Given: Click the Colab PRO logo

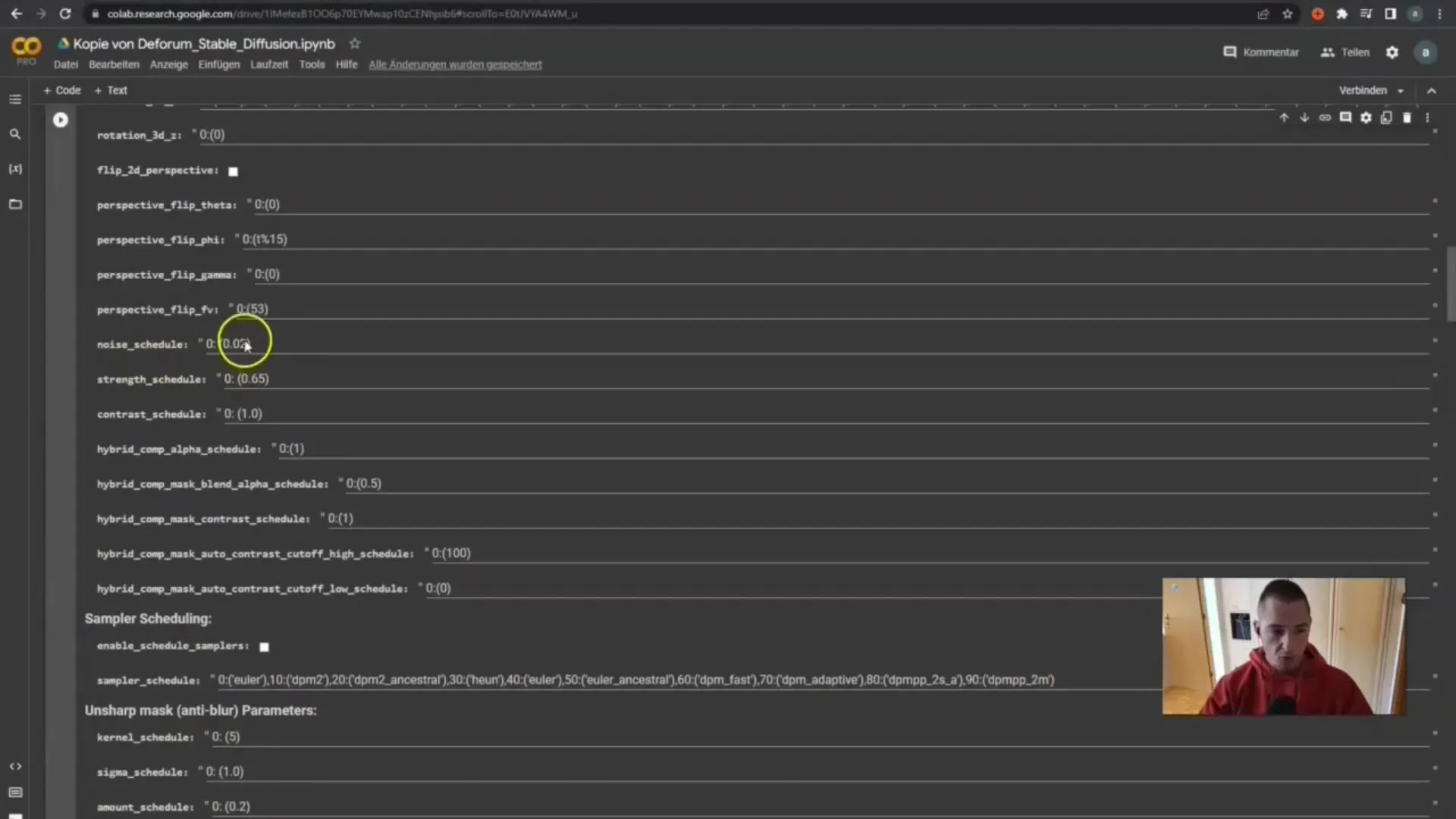Looking at the screenshot, I should pyautogui.click(x=26, y=50).
